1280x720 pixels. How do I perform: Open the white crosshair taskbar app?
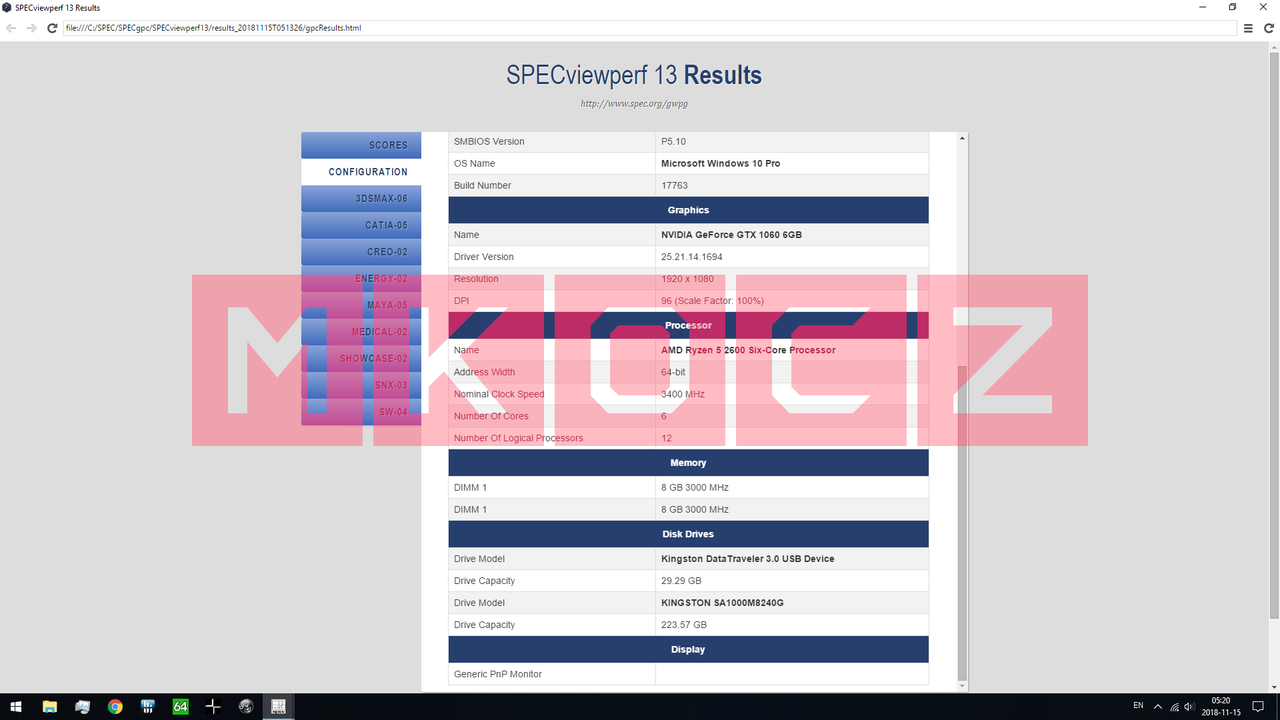[x=213, y=706]
